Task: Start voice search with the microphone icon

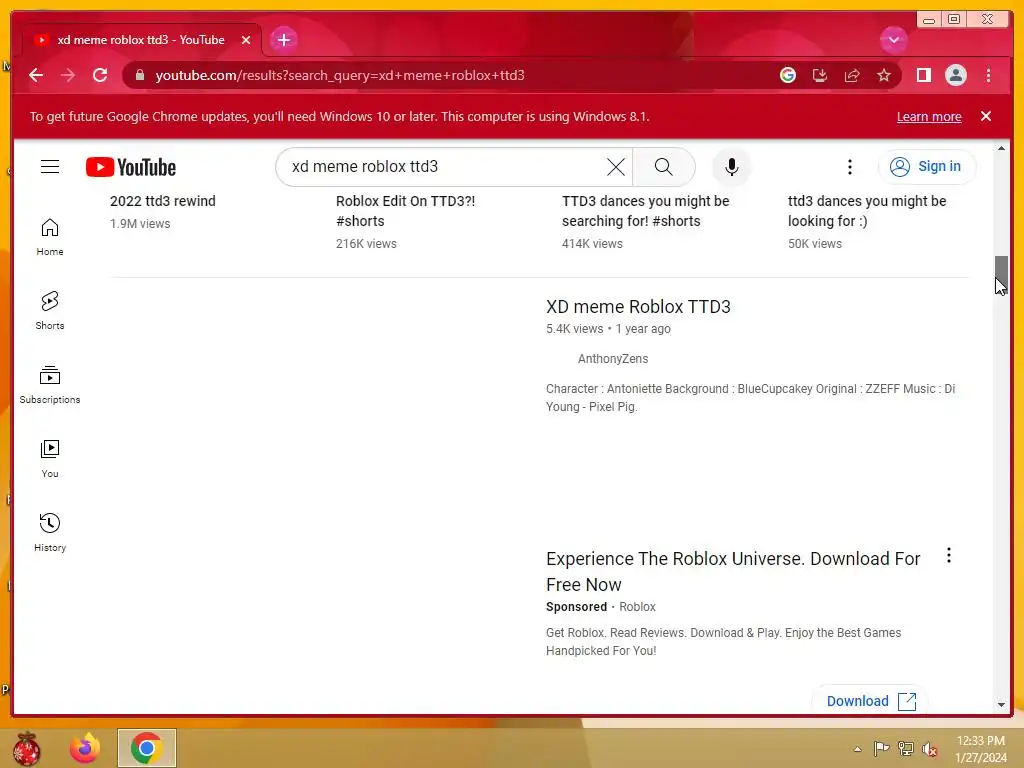Action: [731, 167]
